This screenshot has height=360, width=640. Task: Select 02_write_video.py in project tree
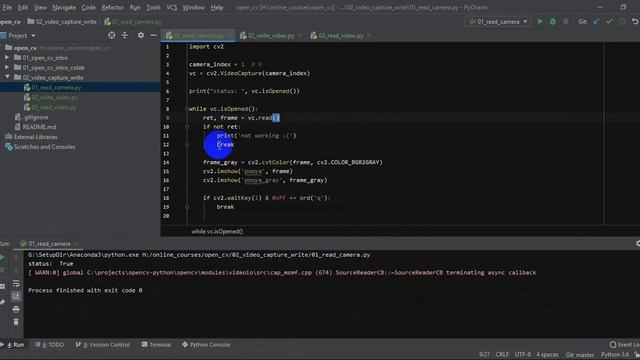(x=54, y=97)
